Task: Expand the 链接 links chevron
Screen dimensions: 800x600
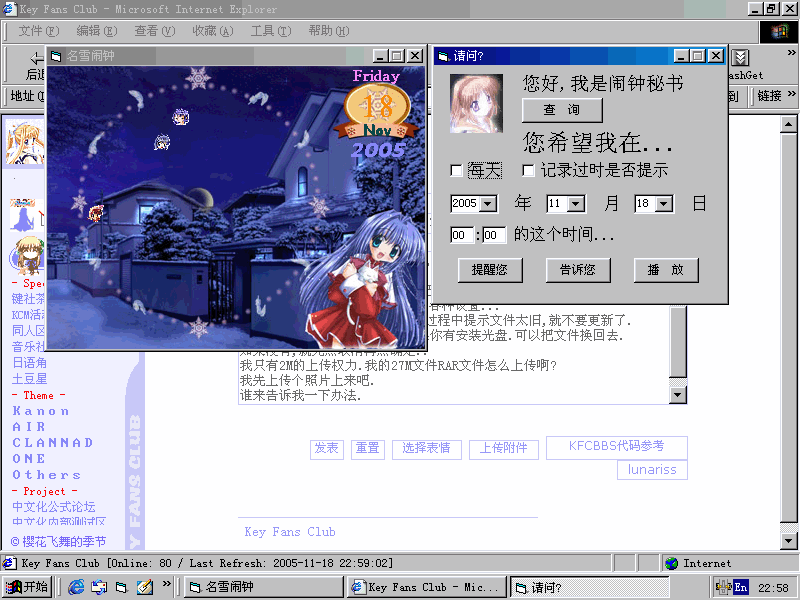Action: click(x=791, y=94)
